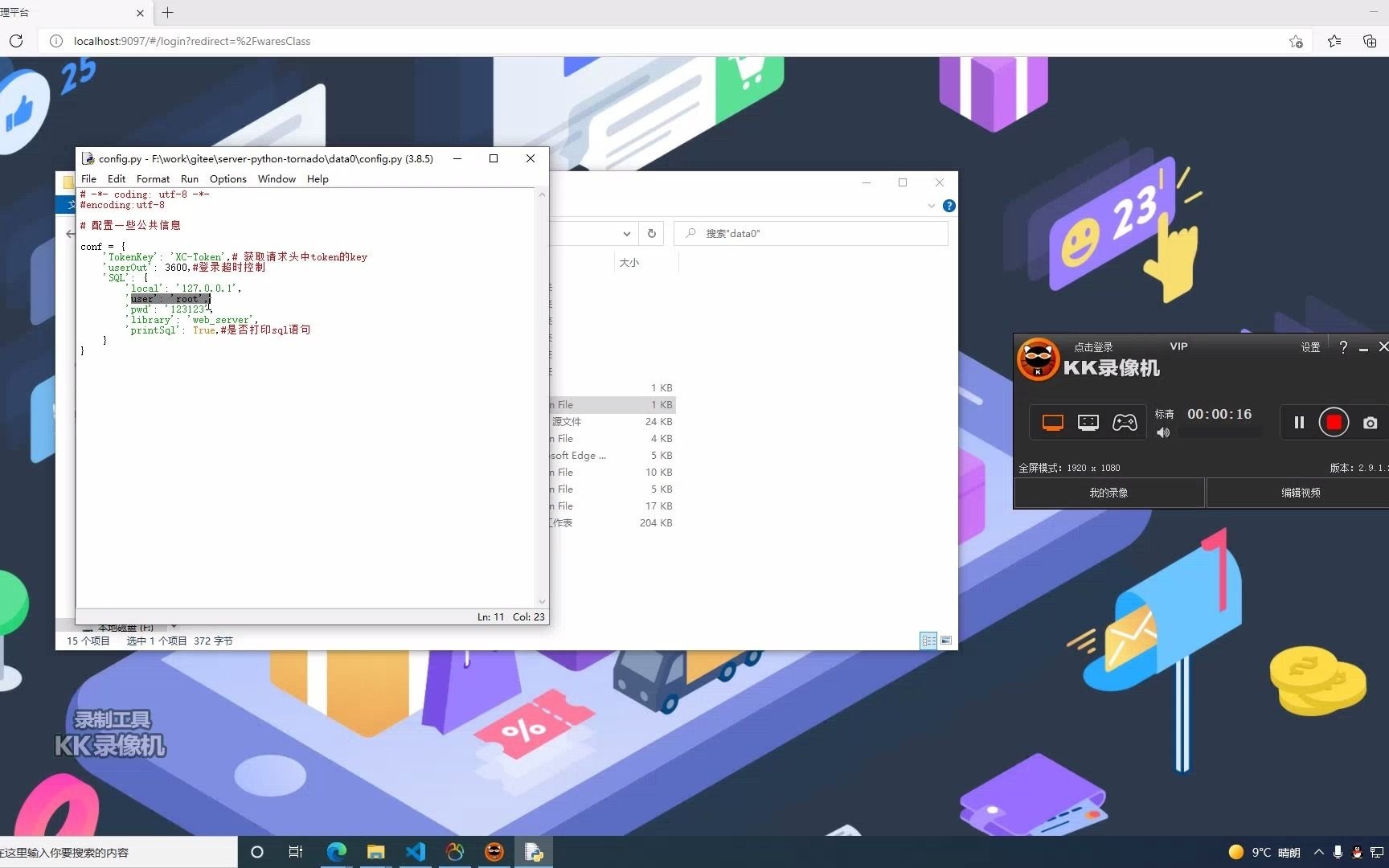Mute the KK recorder speaker icon
This screenshot has width=1389, height=868.
pyautogui.click(x=1163, y=433)
